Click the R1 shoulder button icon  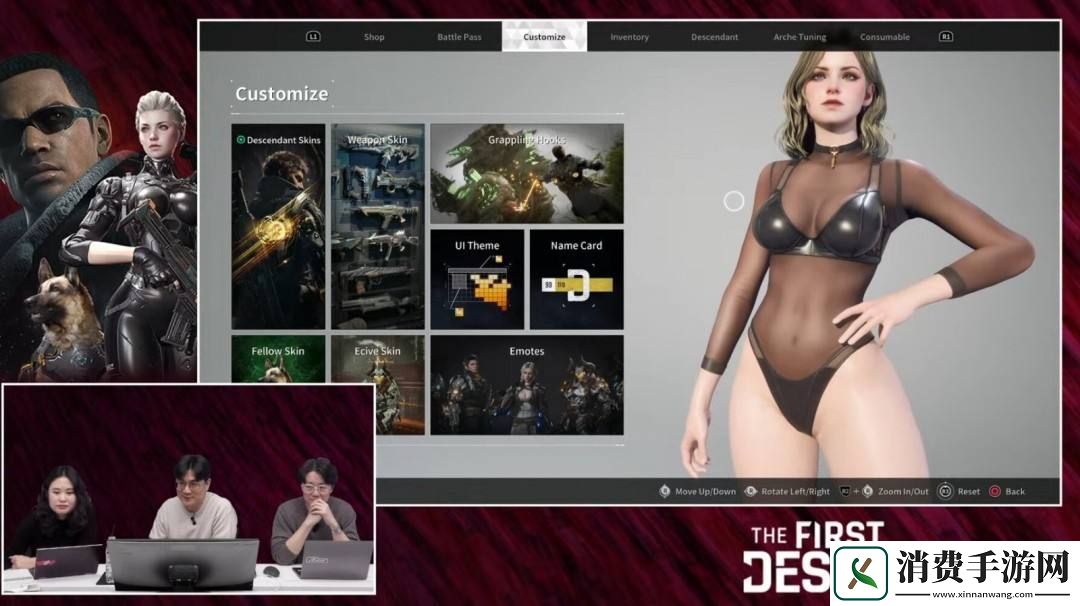coord(945,37)
